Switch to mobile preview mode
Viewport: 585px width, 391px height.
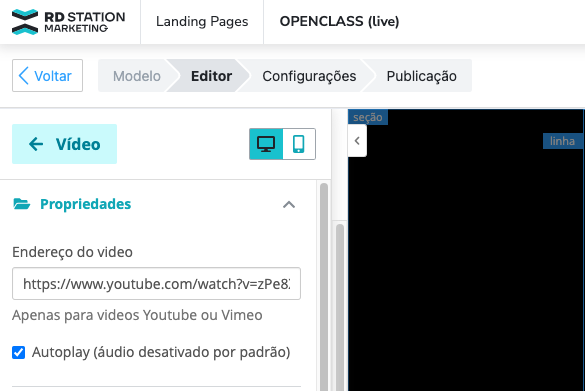pyautogui.click(x=299, y=144)
